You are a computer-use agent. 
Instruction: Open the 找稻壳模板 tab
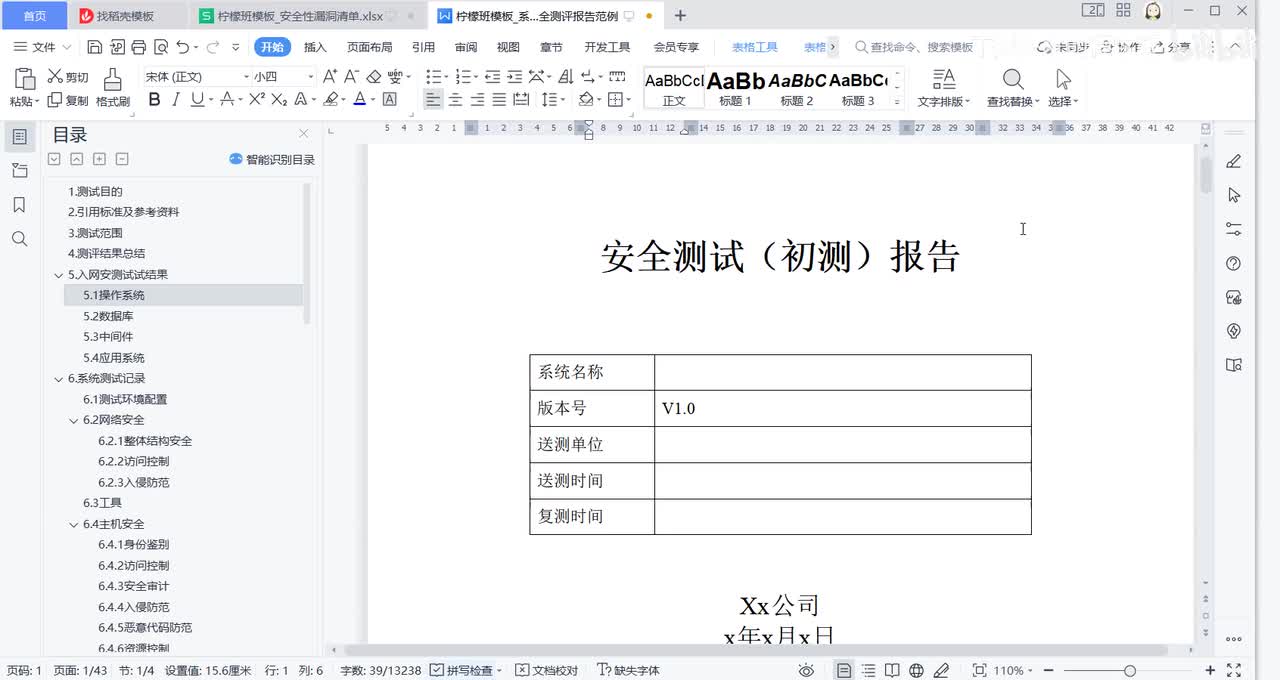(125, 16)
